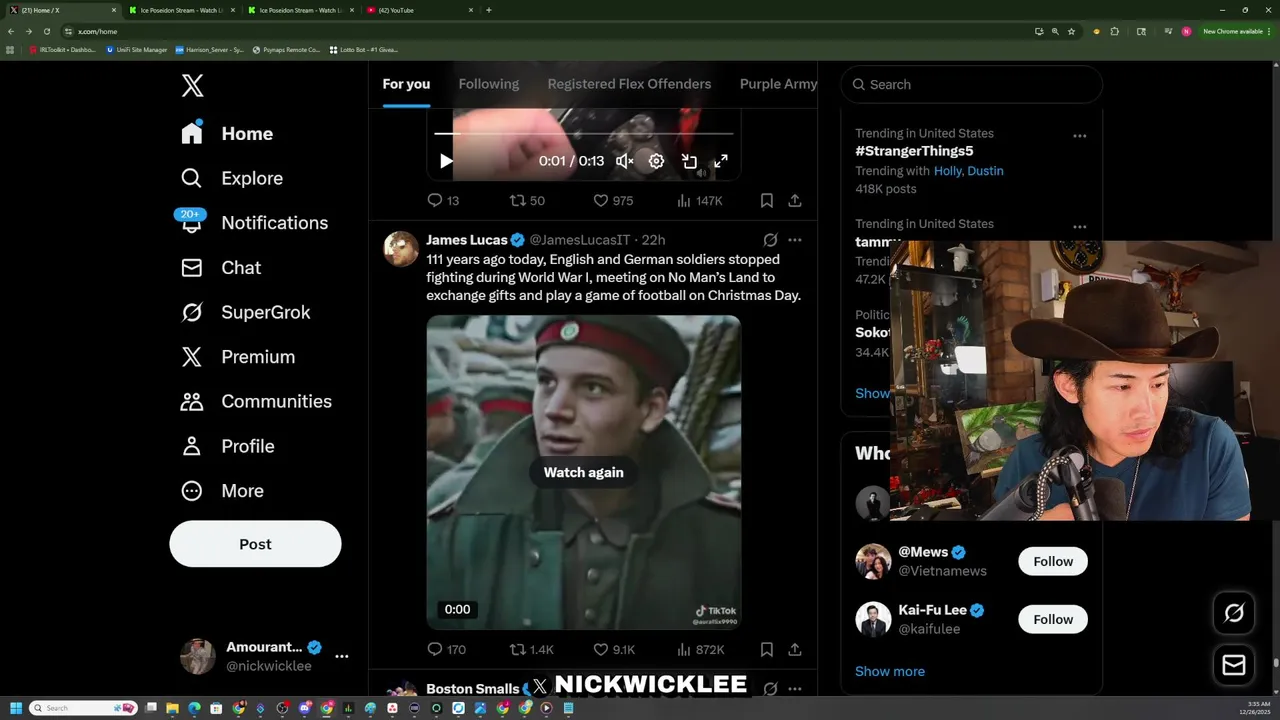The width and height of the screenshot is (1280, 720).
Task: Open James Lucas profile avatar
Action: [401, 249]
